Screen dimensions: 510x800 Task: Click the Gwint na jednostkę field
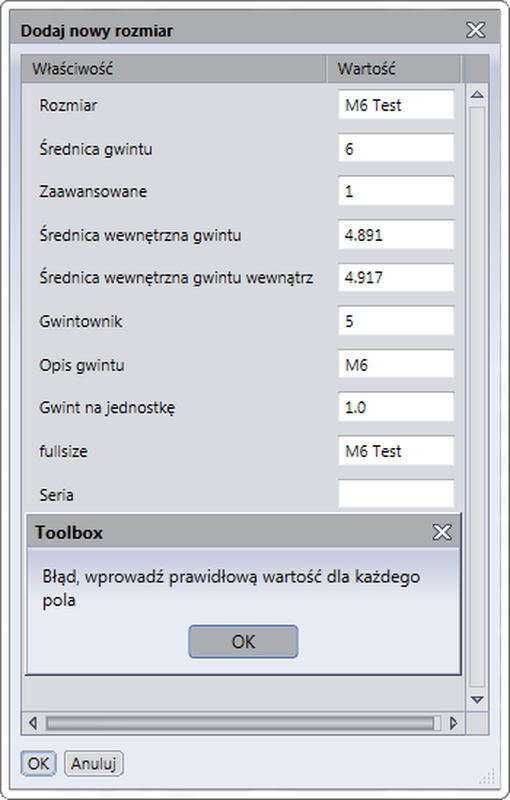pyautogui.click(x=396, y=407)
